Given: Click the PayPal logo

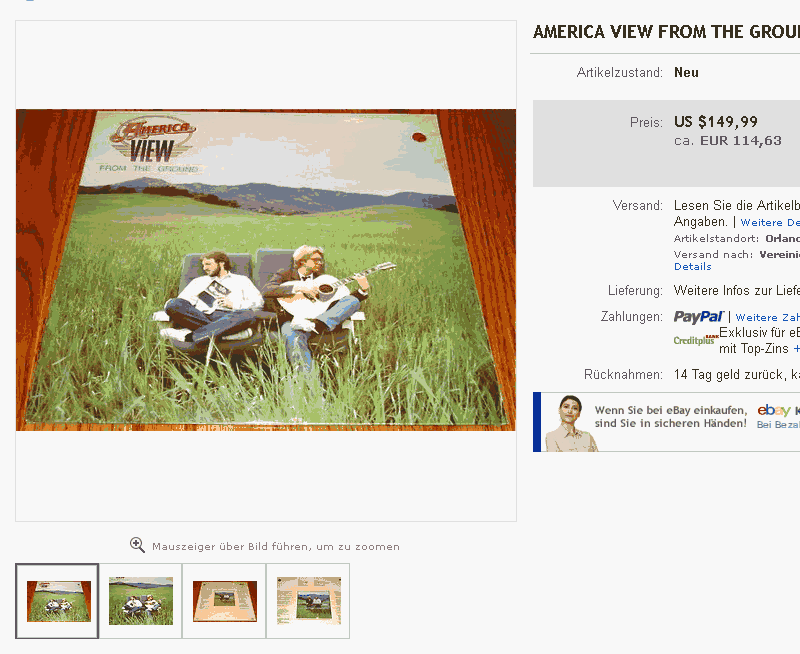Looking at the screenshot, I should point(698,317).
